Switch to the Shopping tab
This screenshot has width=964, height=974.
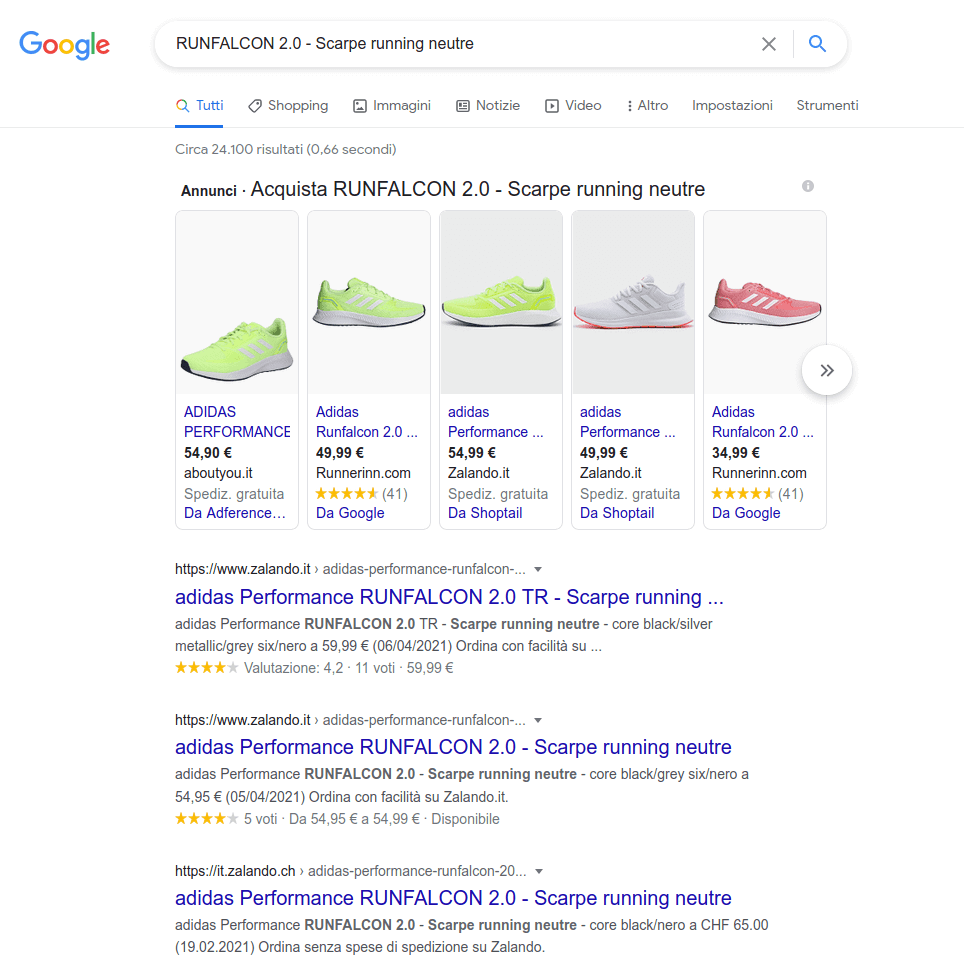288,106
